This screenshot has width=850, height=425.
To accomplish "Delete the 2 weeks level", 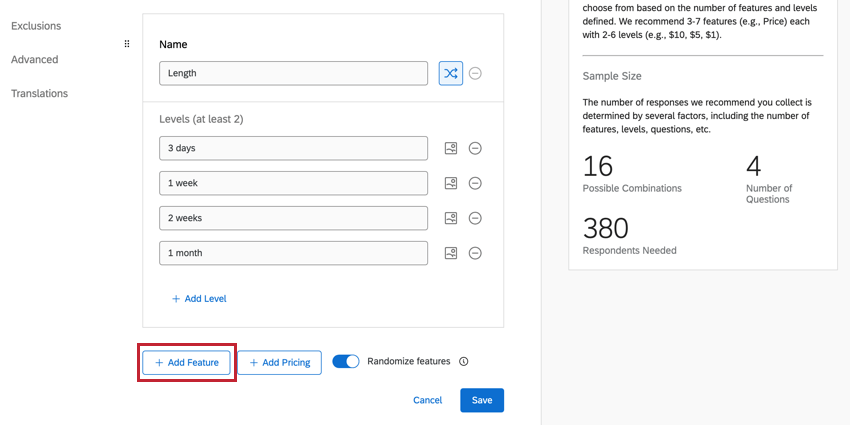I will 476,218.
